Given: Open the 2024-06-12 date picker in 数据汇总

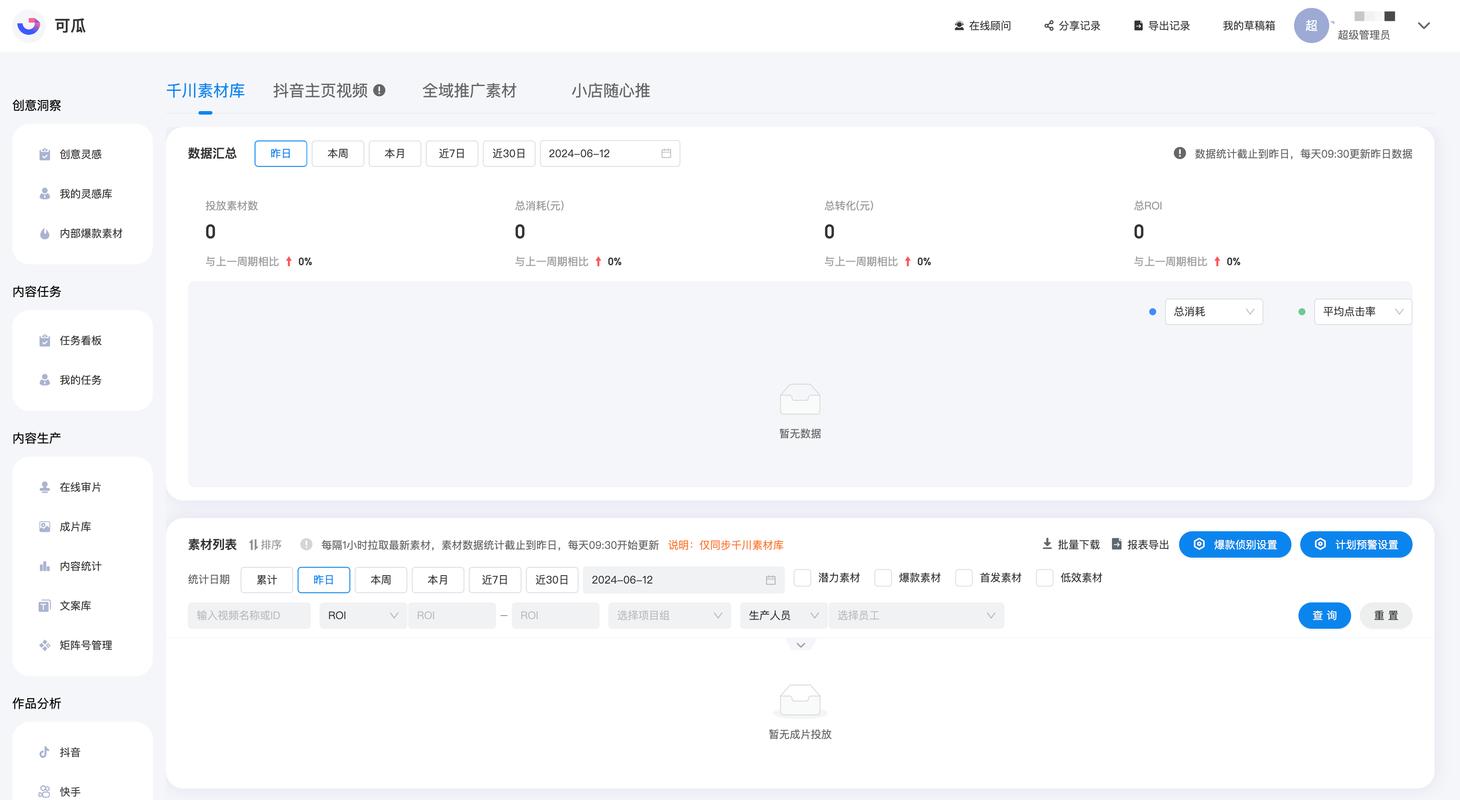Looking at the screenshot, I should click(610, 154).
